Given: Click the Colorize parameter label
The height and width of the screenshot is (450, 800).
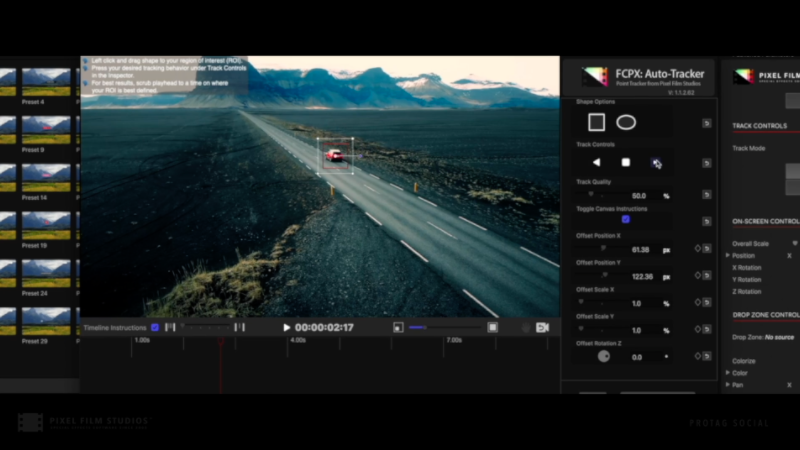Looking at the screenshot, I should (x=743, y=361).
